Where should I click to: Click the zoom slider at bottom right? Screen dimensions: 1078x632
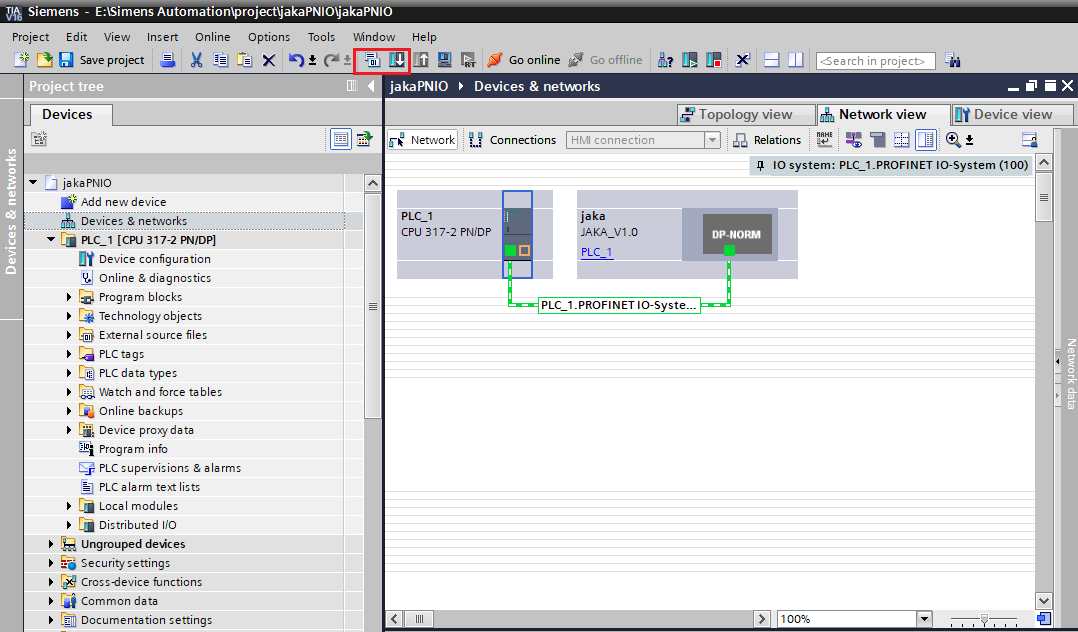(x=985, y=619)
